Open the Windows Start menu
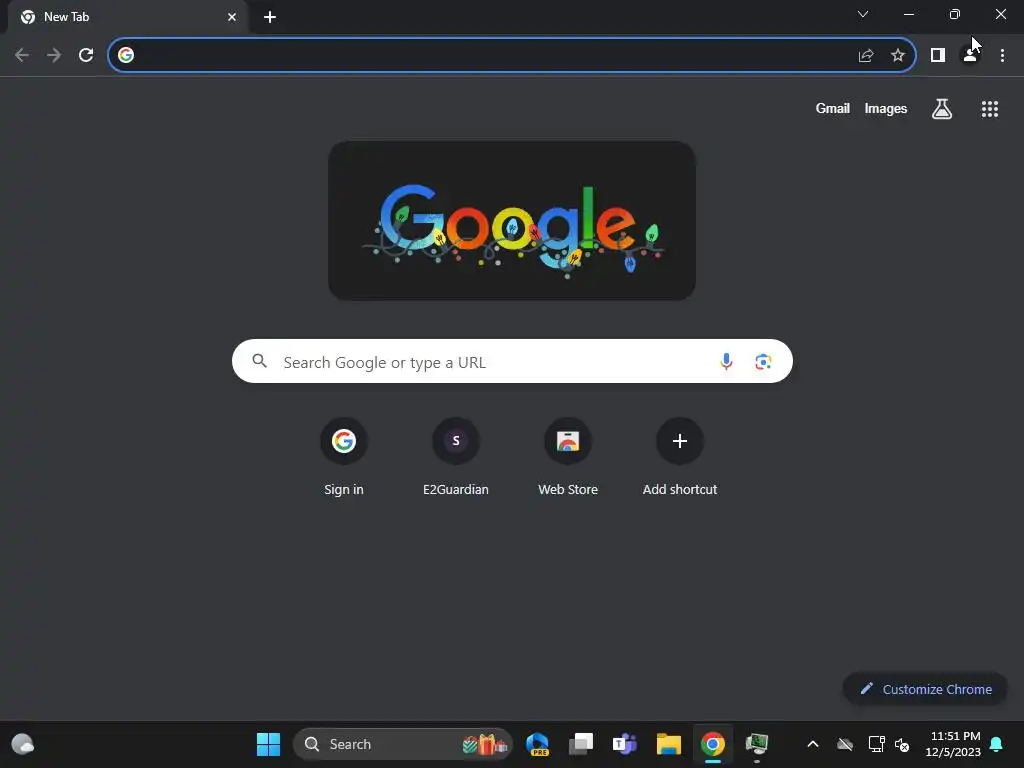The height and width of the screenshot is (768, 1024). (268, 744)
